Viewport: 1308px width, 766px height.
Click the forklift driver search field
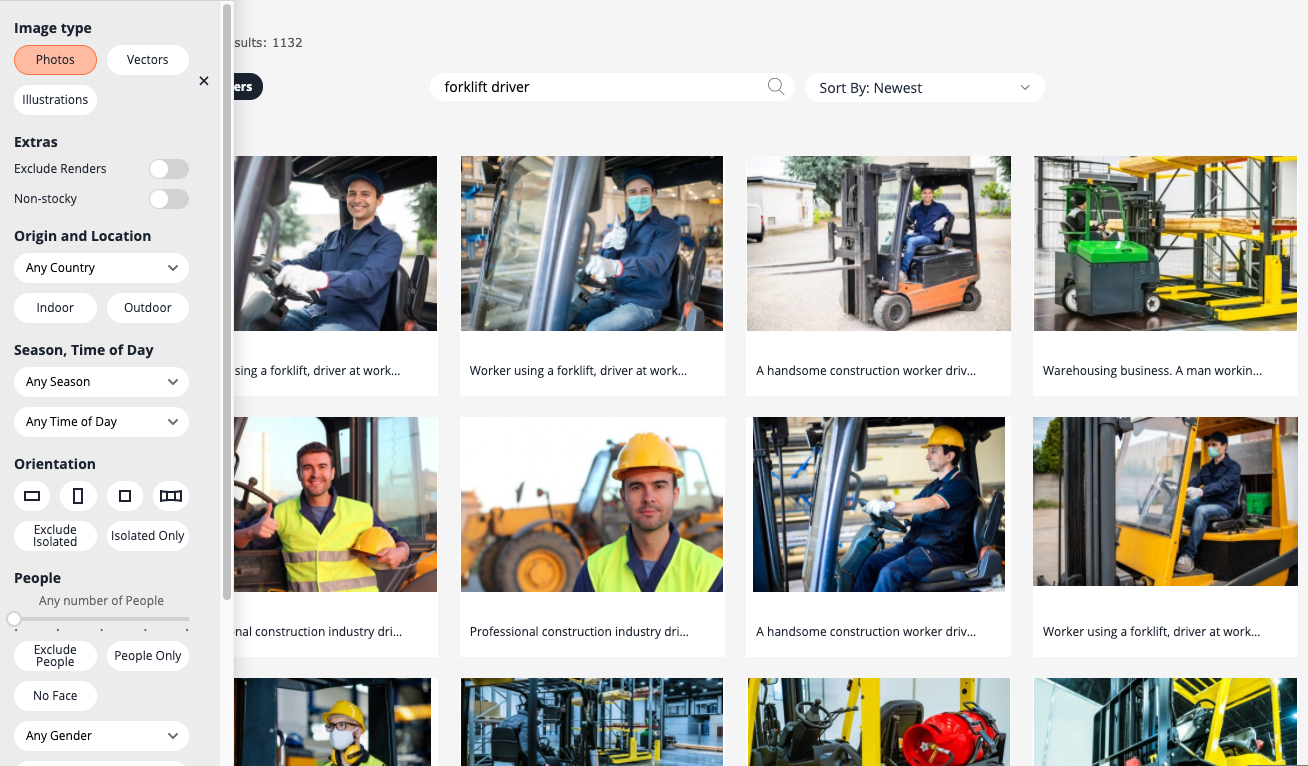pos(600,87)
